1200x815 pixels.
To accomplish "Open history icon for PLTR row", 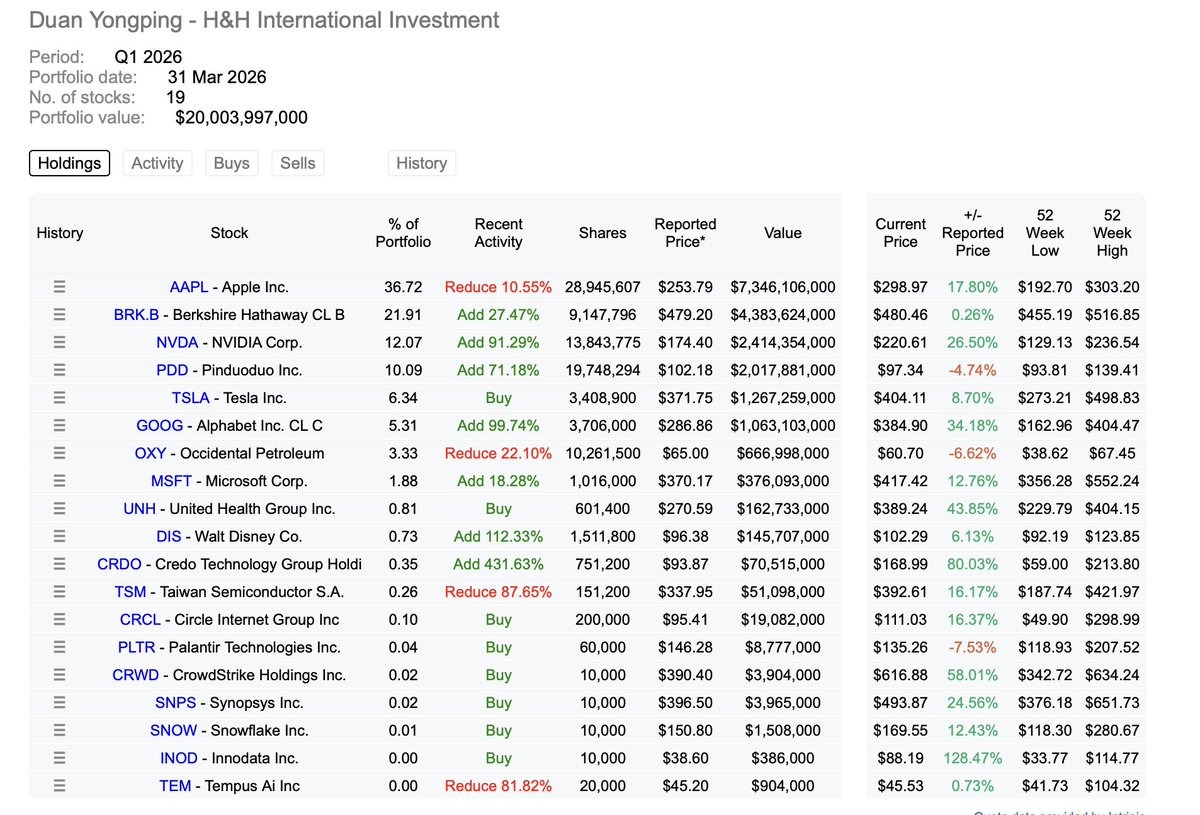I will point(59,647).
